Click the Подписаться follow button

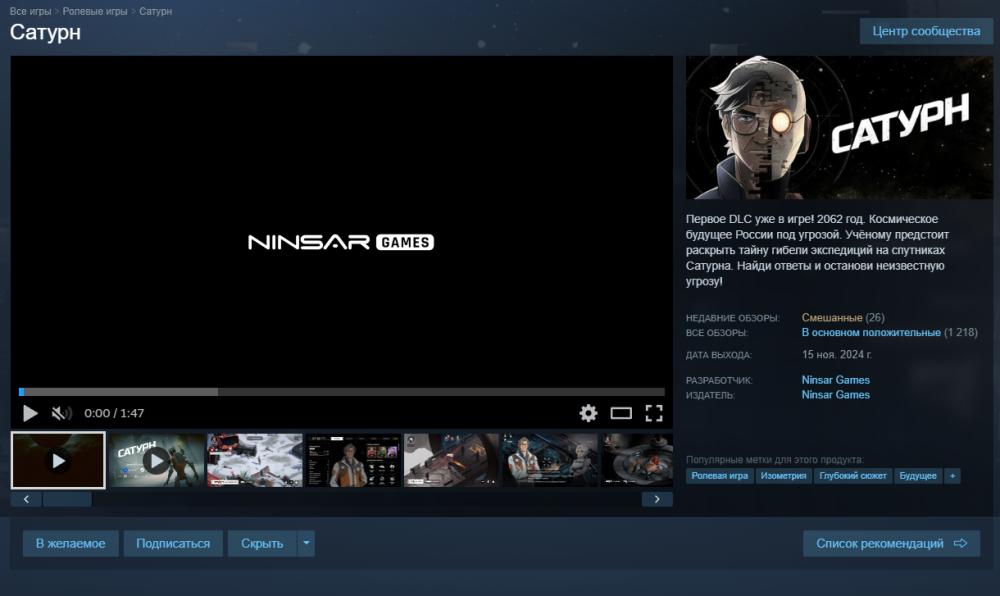tap(173, 544)
